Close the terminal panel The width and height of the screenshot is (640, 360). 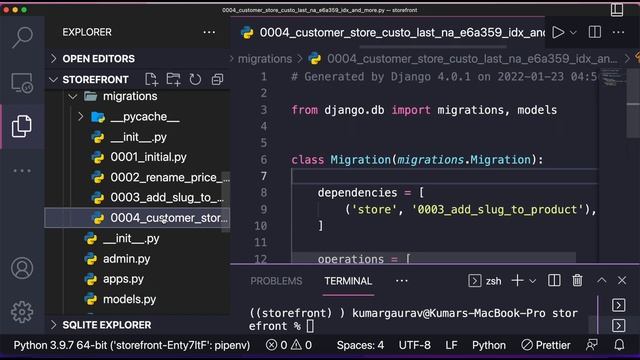(622, 281)
